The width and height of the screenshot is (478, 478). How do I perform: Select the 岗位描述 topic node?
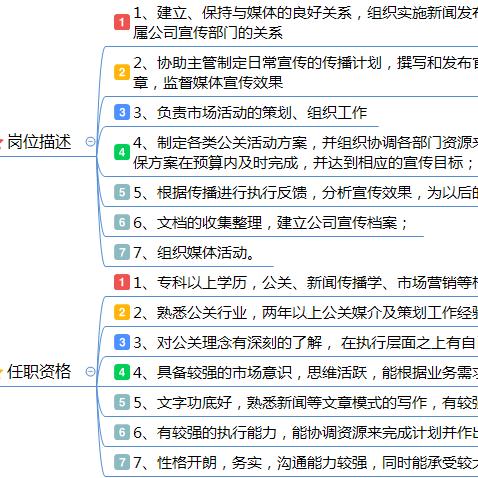point(39,142)
